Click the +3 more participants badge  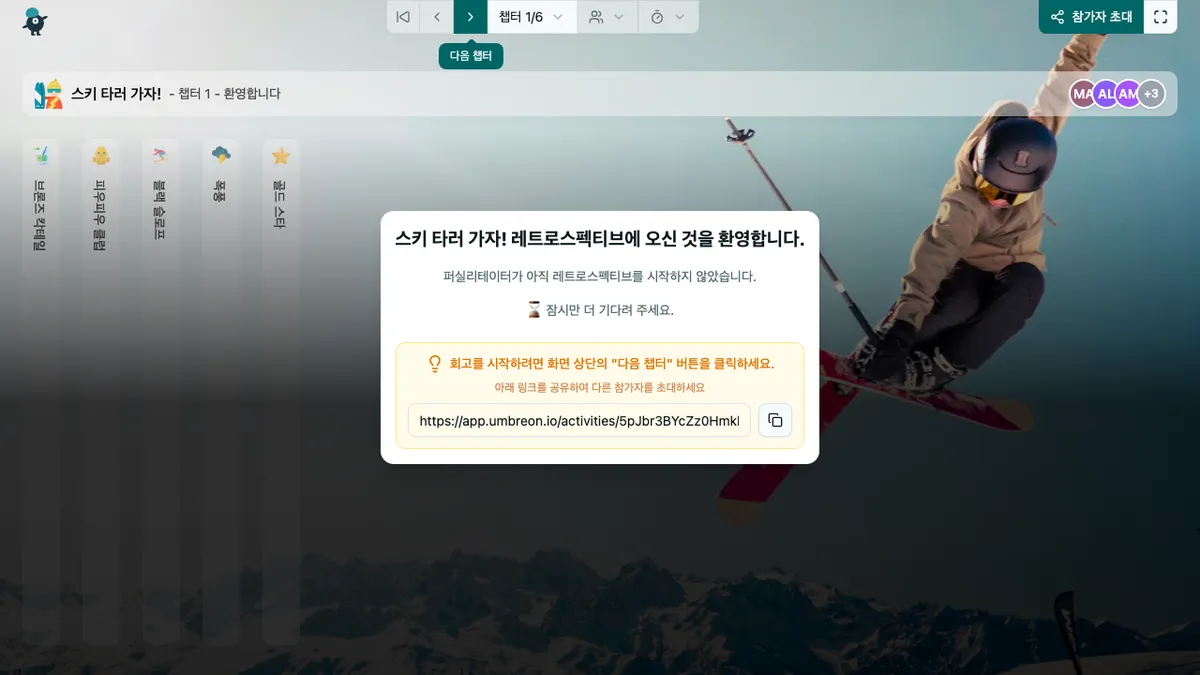(1152, 94)
